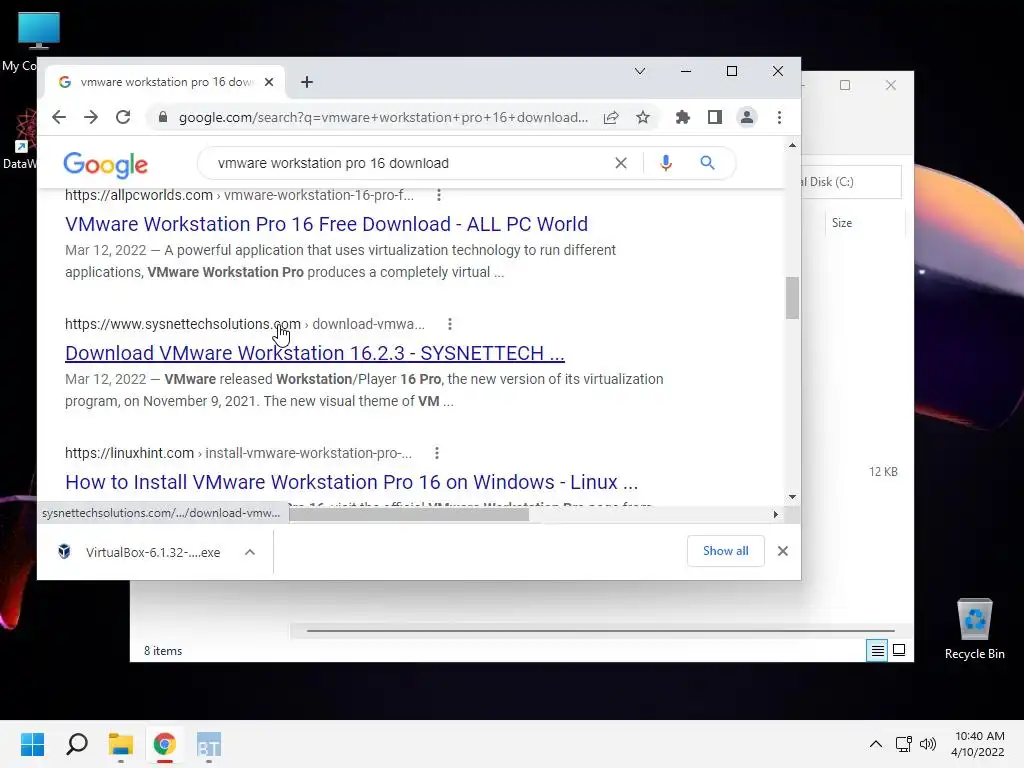Viewport: 1024px width, 768px height.
Task: Switch File Explorer to details view
Action: (x=877, y=650)
